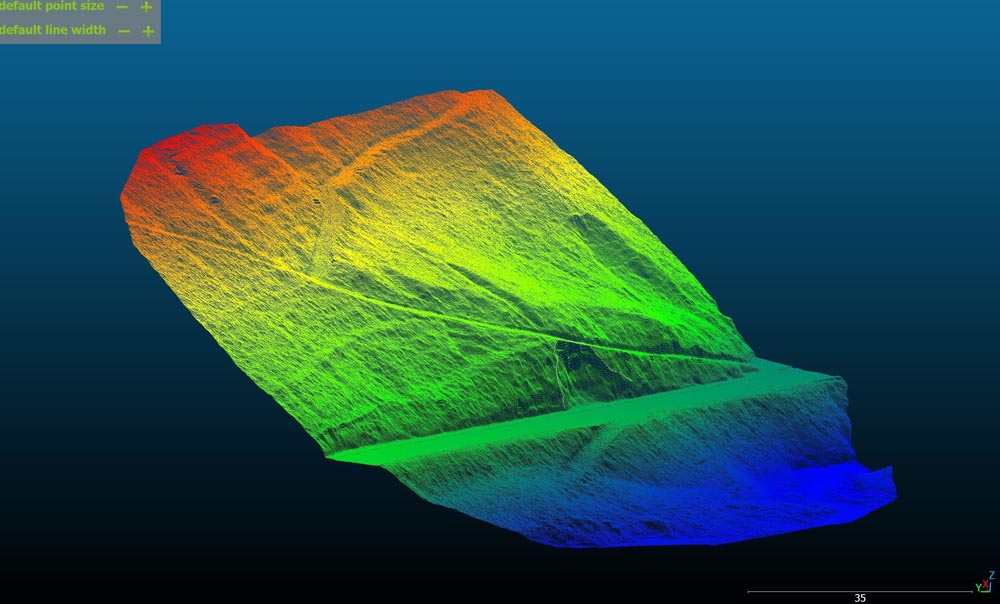This screenshot has width=1000, height=604.
Task: Click the thin diagonal ridge line crossing slope
Action: (450, 313)
